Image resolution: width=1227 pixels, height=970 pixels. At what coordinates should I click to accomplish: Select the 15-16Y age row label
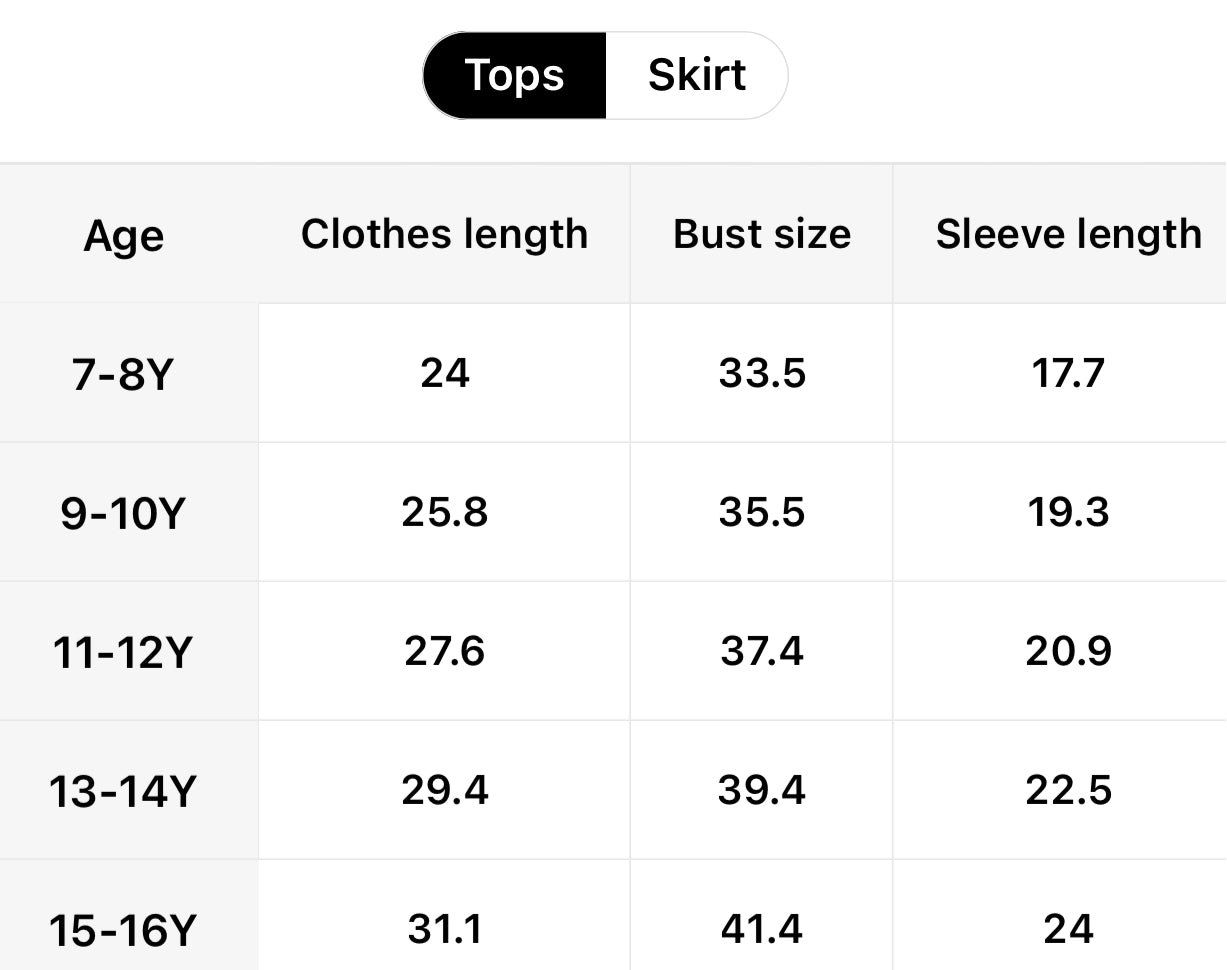tap(122, 931)
